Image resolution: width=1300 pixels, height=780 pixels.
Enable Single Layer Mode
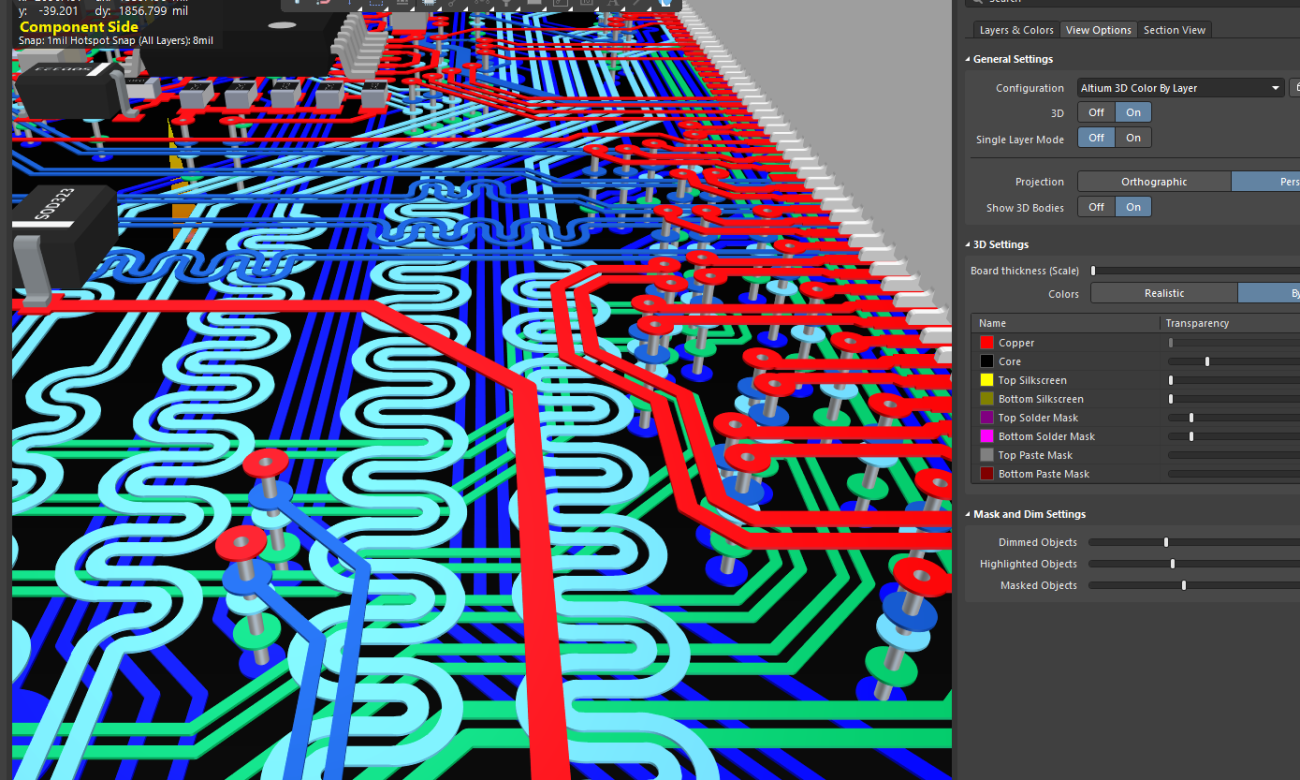1133,137
